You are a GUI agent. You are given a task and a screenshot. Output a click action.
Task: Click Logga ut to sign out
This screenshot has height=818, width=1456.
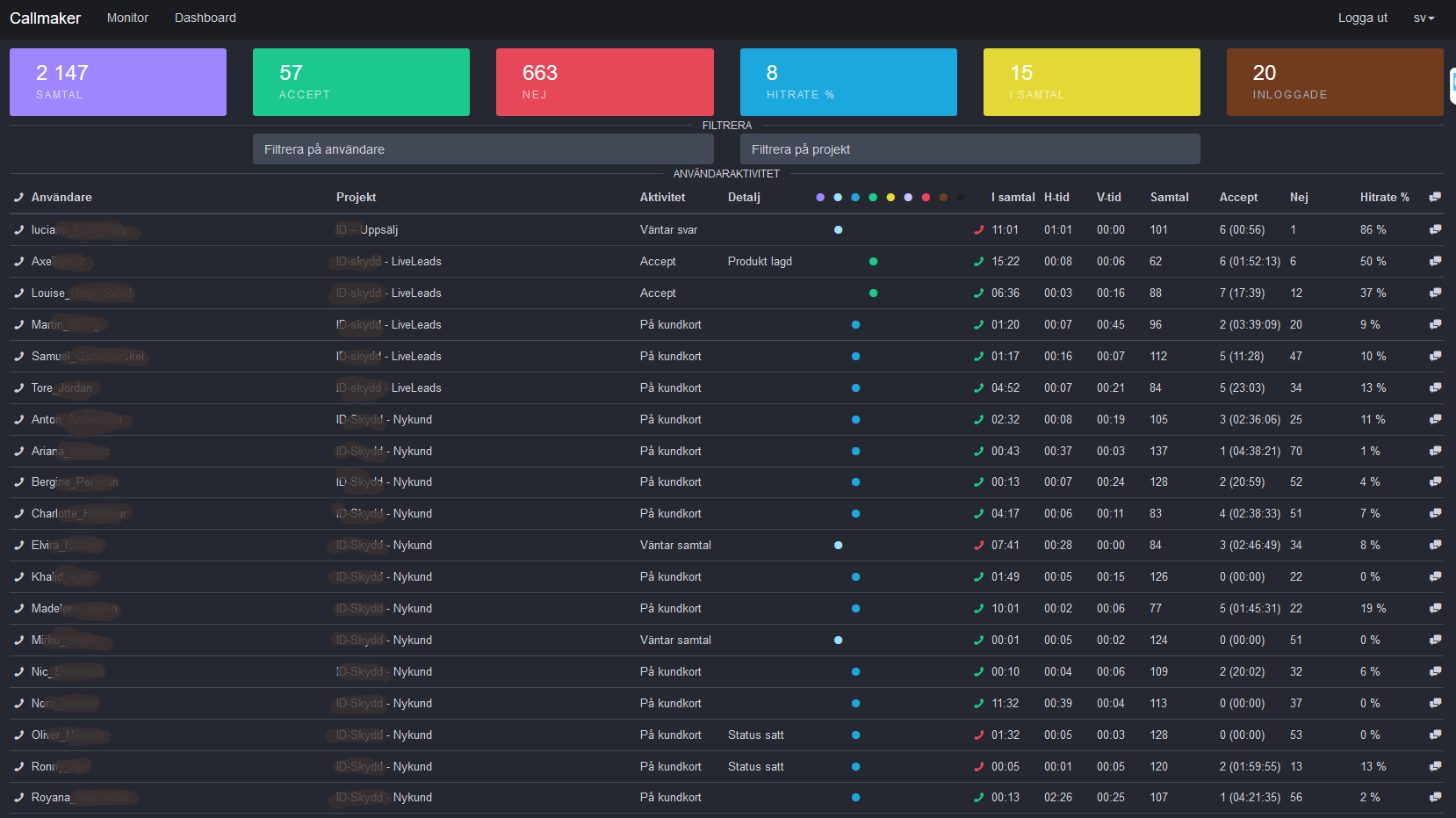[1362, 18]
